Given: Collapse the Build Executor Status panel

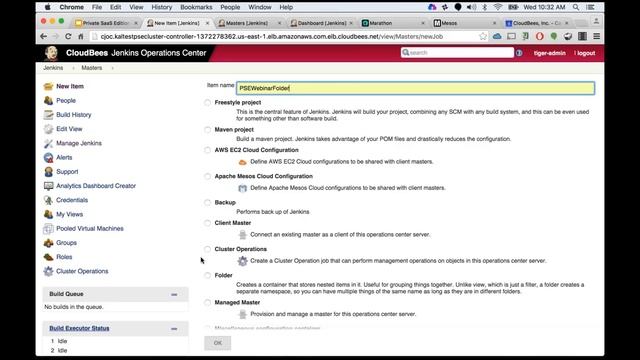Looking at the screenshot, I should click(174, 329).
